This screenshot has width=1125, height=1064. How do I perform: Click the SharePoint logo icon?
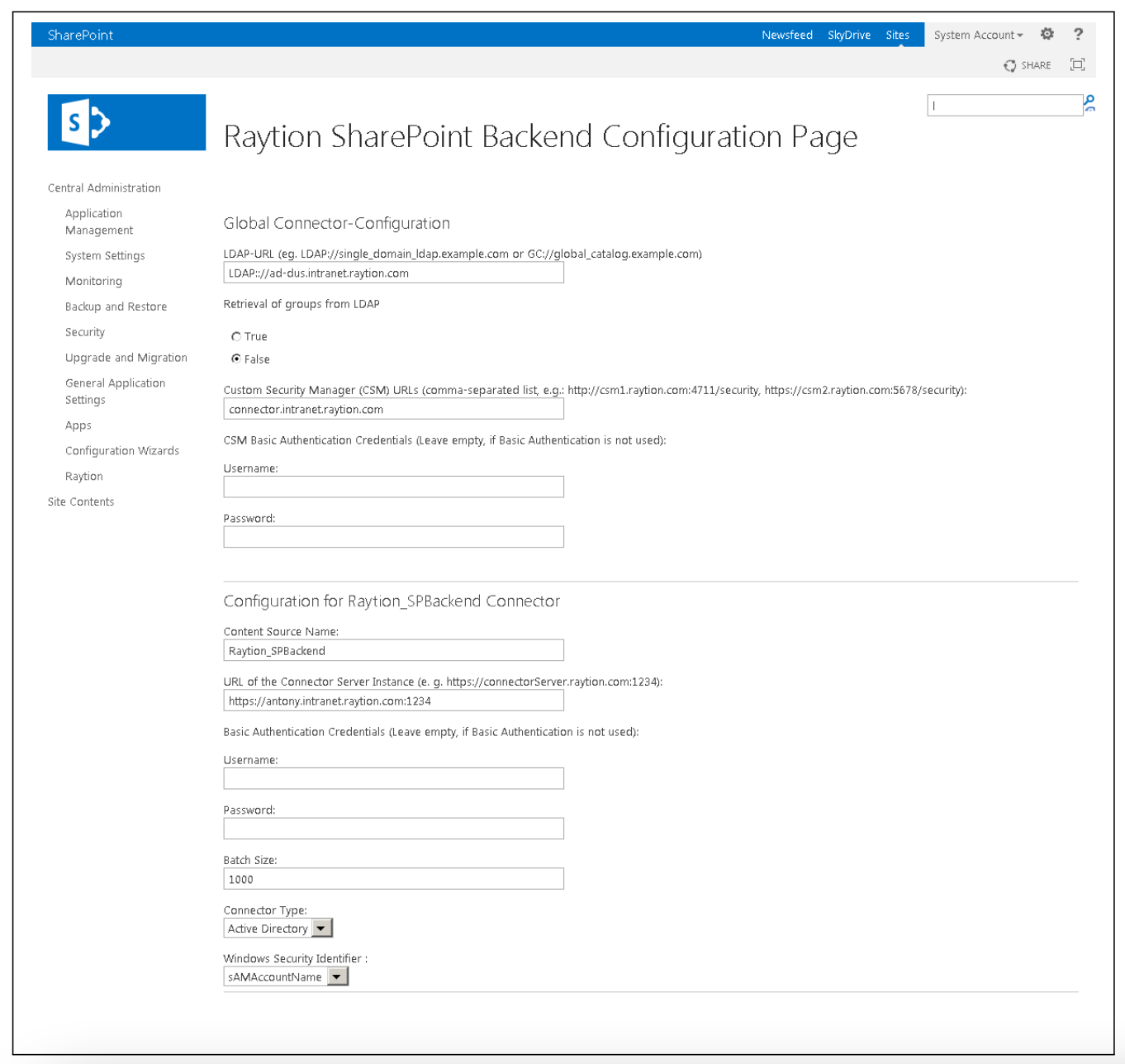tap(126, 122)
